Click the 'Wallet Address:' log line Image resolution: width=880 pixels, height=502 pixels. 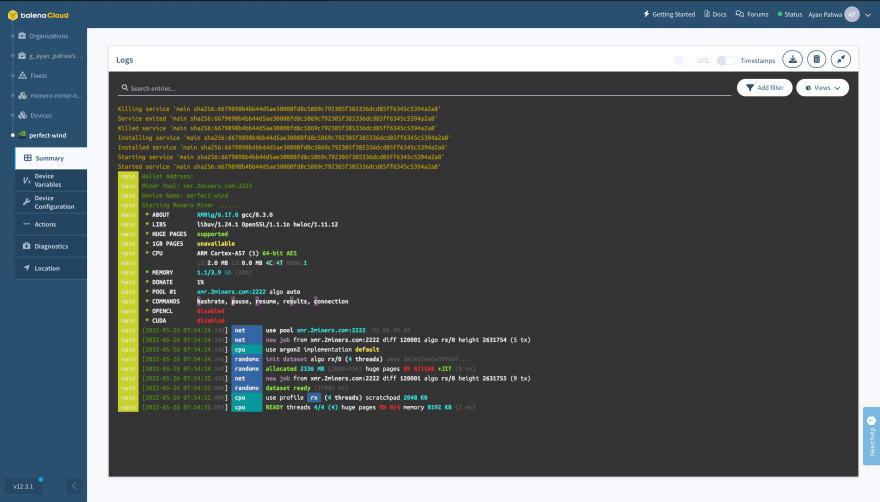point(167,176)
